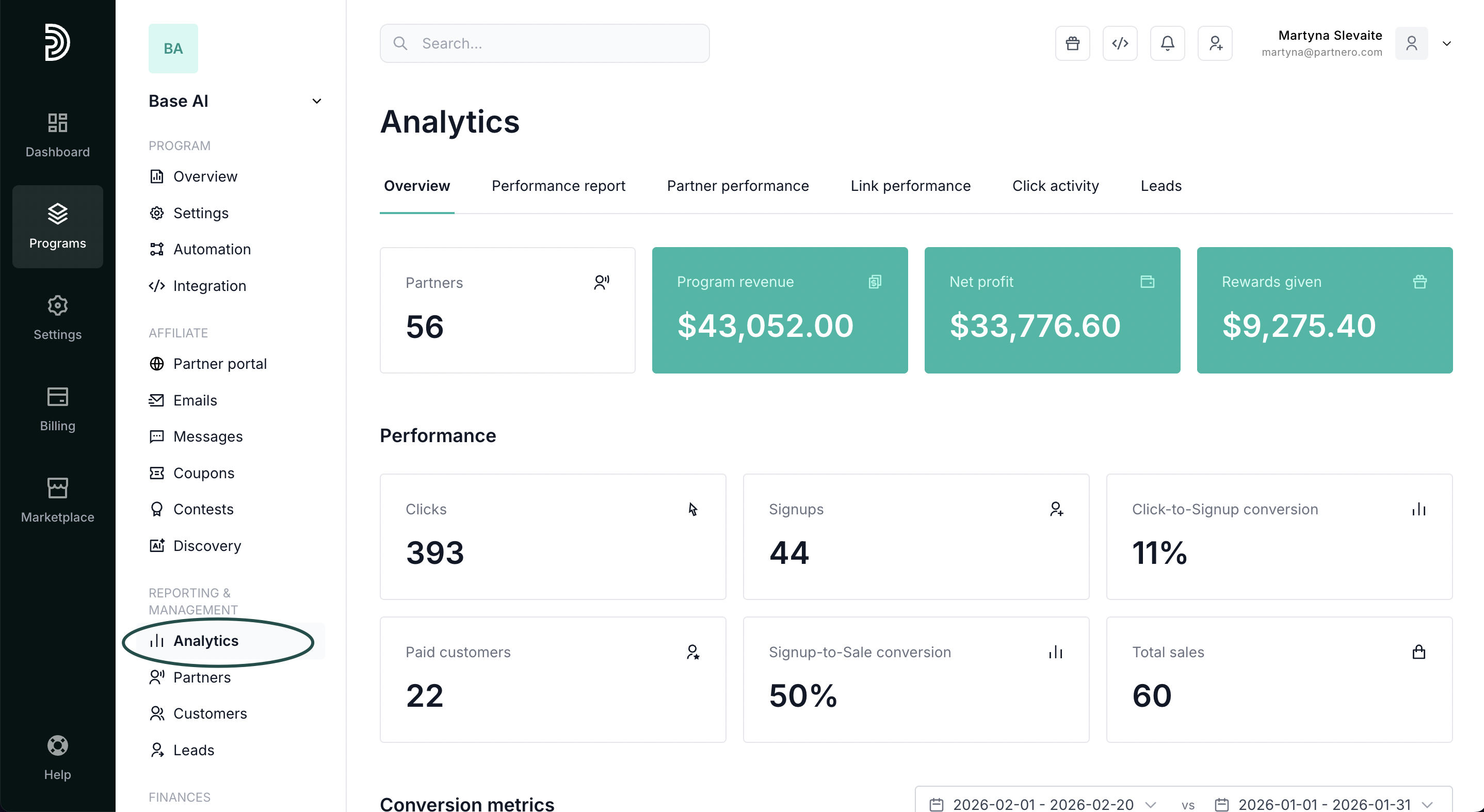Click the Search input field
1484x812 pixels.
(544, 43)
